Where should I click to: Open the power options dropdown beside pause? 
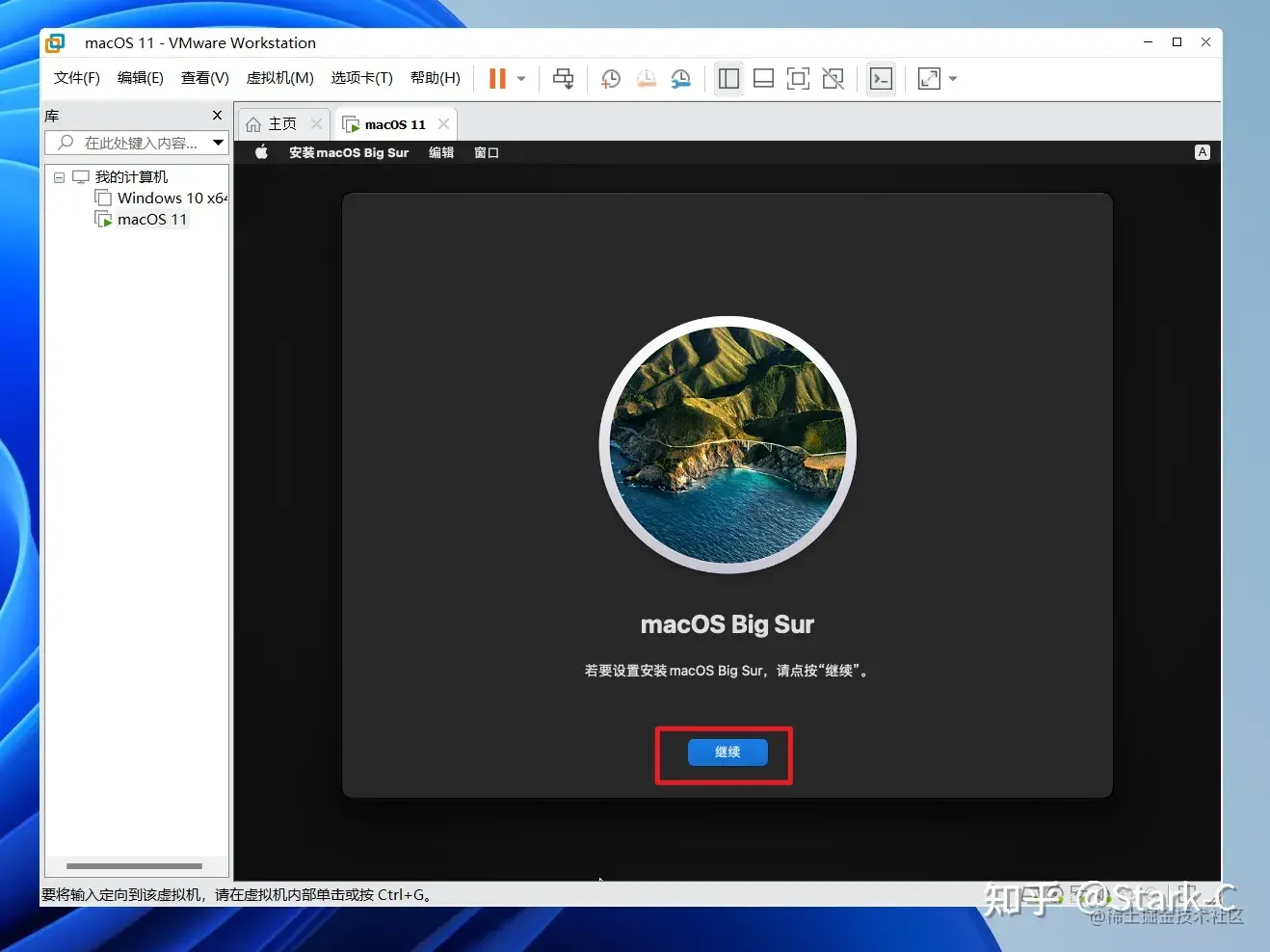pos(521,79)
